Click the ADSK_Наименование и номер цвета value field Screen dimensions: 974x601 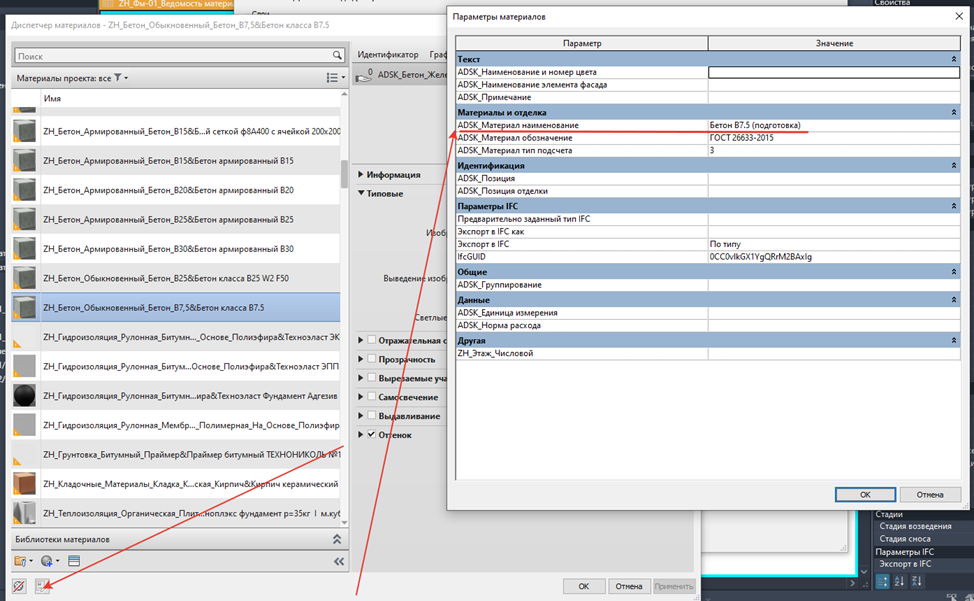pos(834,72)
